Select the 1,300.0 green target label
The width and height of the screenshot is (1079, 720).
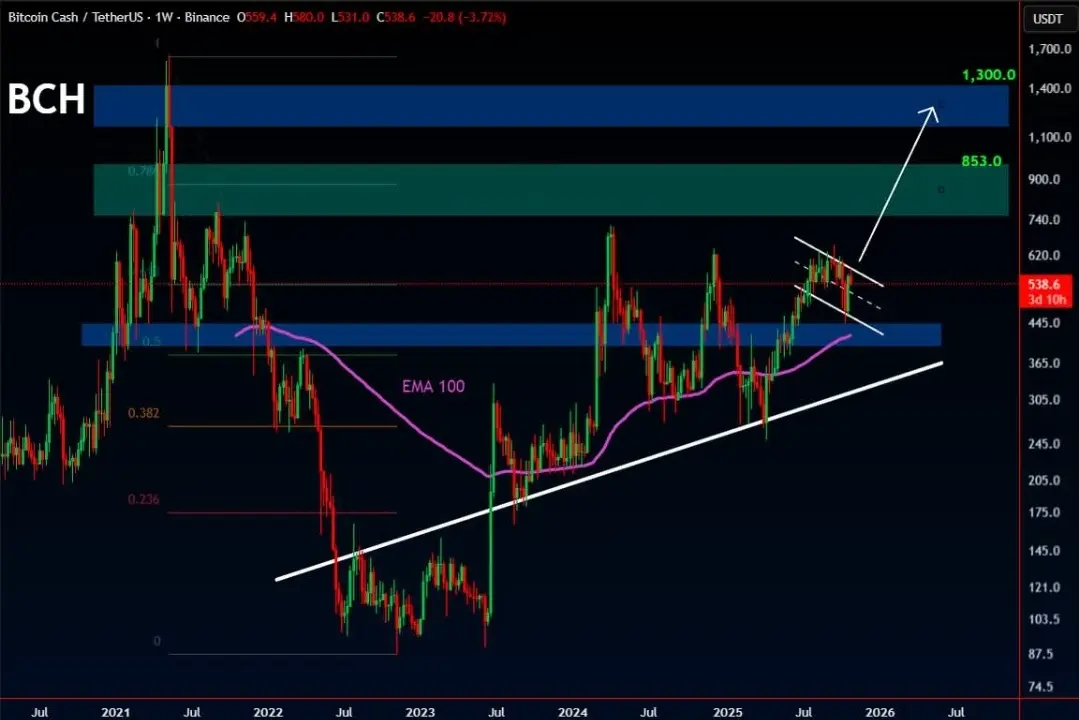pyautogui.click(x=988, y=74)
